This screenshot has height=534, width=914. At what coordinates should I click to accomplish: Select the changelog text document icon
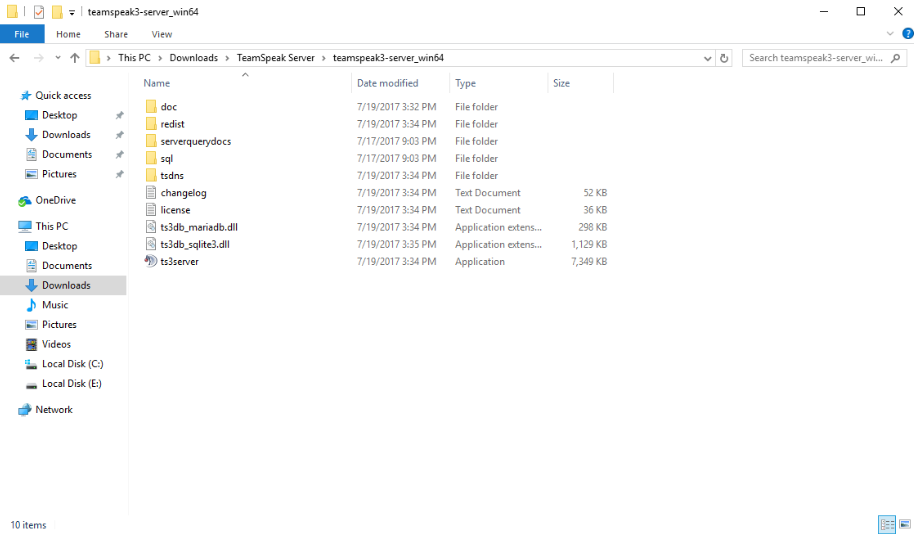[151, 192]
